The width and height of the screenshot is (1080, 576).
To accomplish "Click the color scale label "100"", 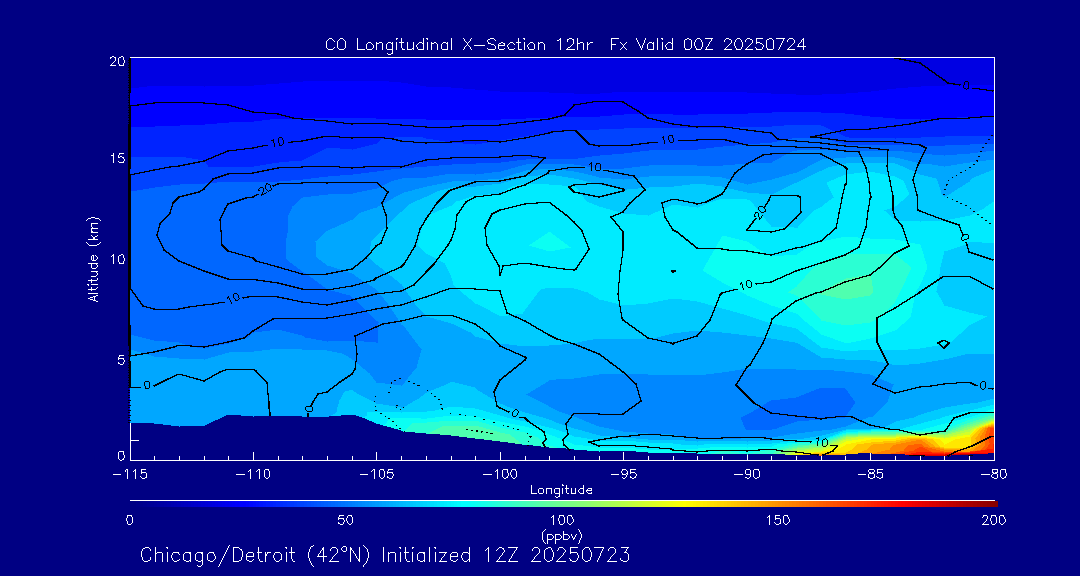I will pyautogui.click(x=562, y=521).
